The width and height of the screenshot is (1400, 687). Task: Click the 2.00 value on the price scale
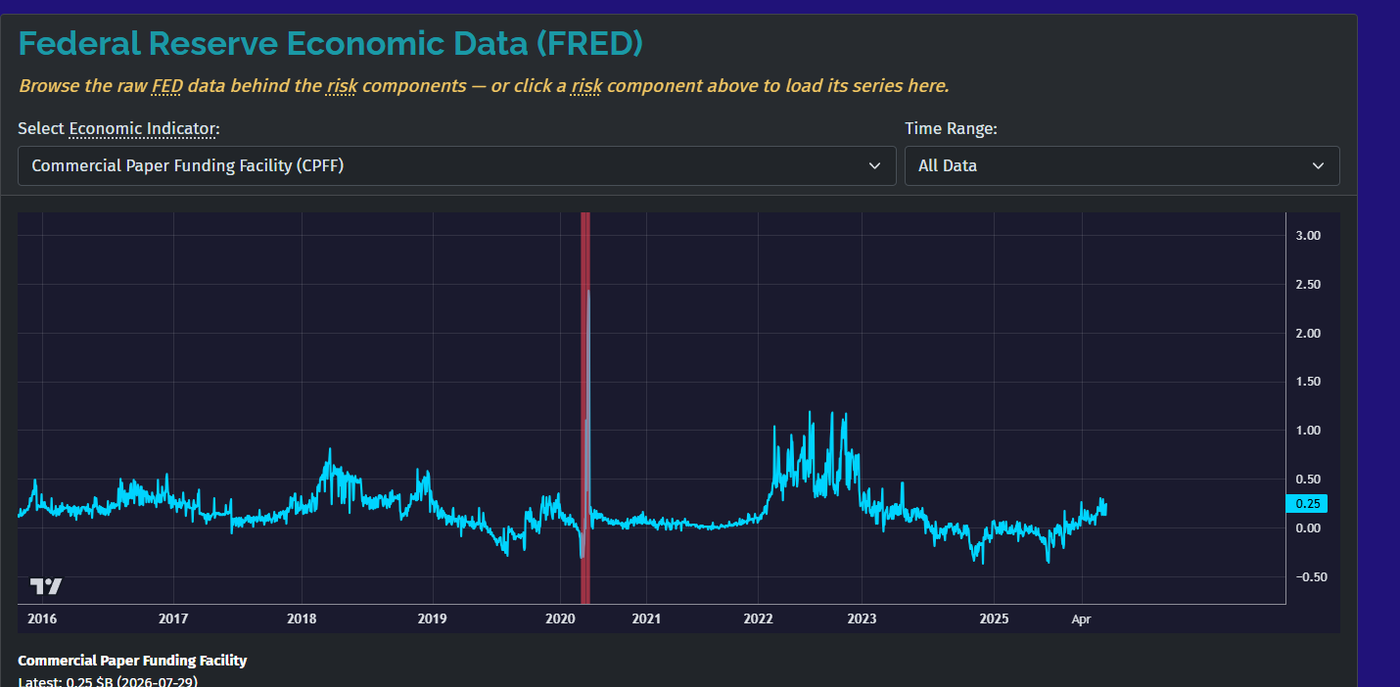click(x=1308, y=333)
